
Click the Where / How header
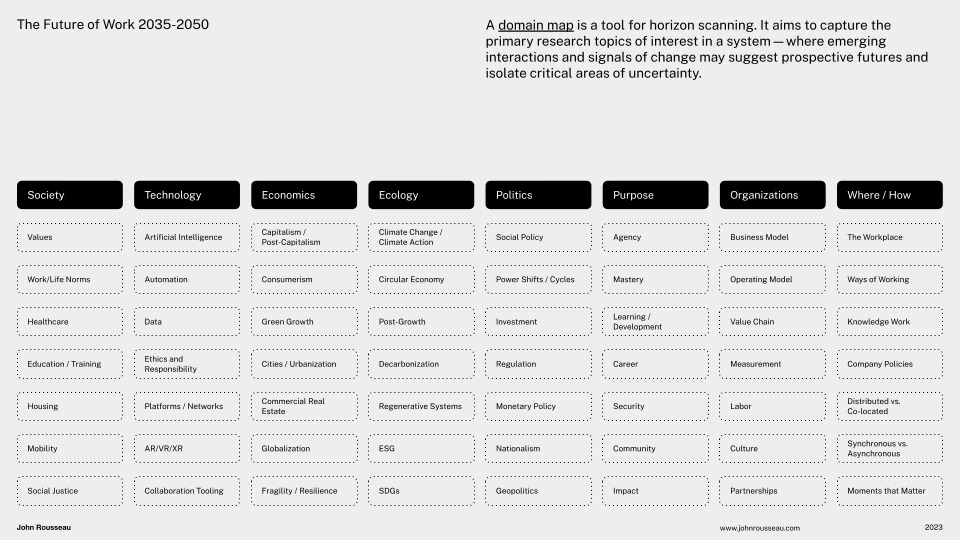point(889,195)
